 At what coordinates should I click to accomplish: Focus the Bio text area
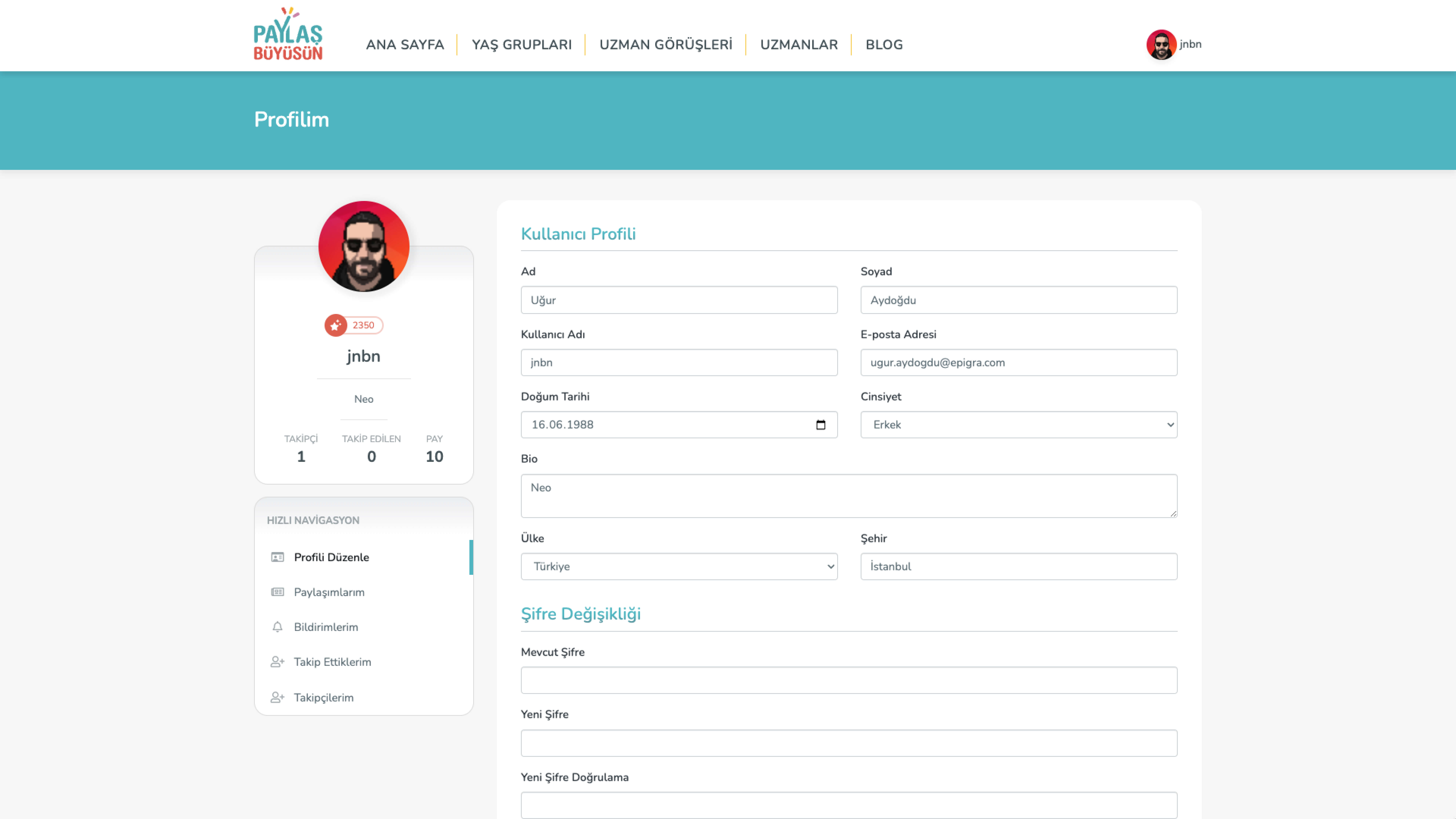click(x=849, y=496)
